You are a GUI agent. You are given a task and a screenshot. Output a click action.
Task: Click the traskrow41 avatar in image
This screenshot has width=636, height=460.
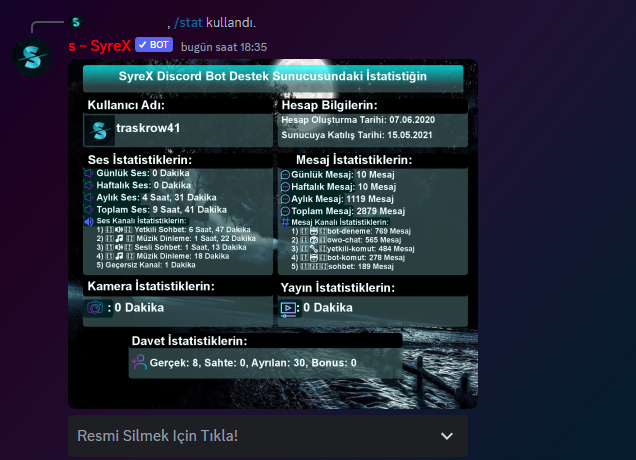99,130
